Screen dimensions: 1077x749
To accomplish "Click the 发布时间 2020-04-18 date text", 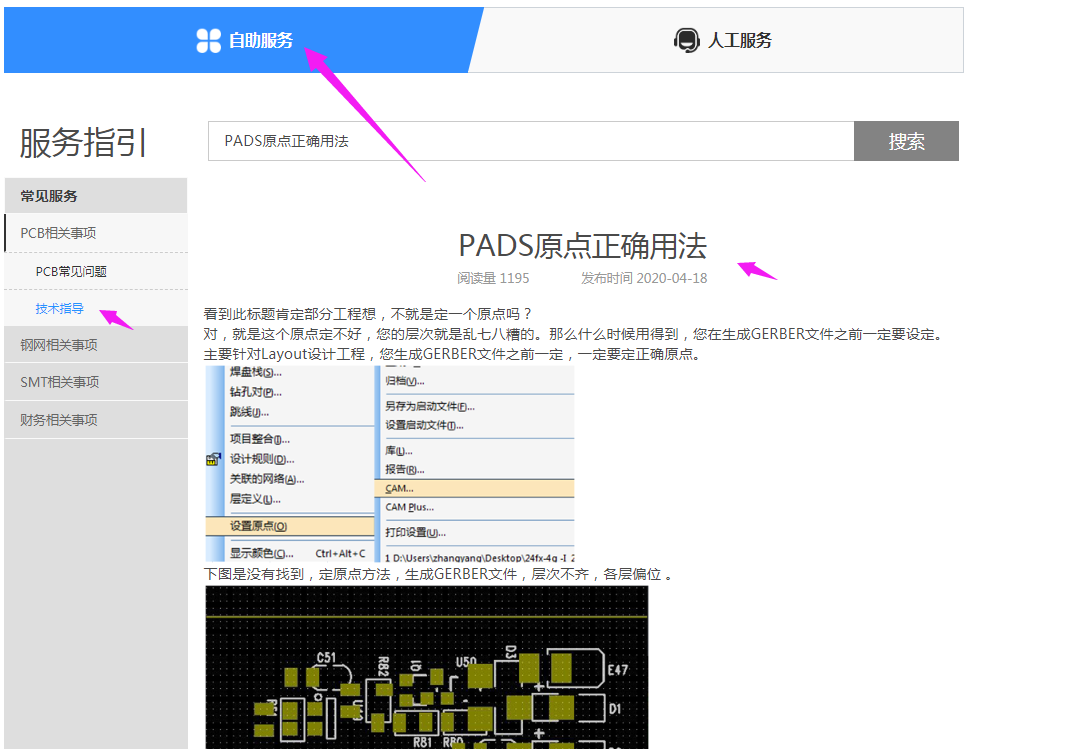I will [x=643, y=278].
